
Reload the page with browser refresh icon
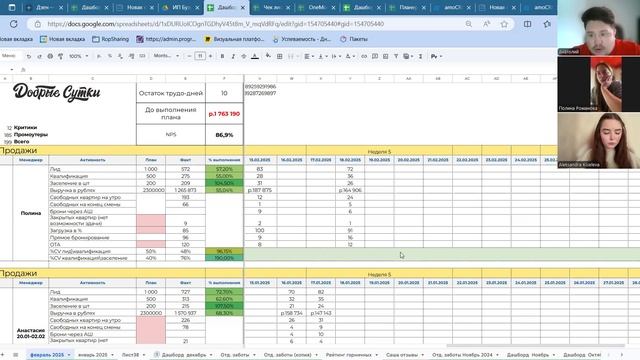13,24
